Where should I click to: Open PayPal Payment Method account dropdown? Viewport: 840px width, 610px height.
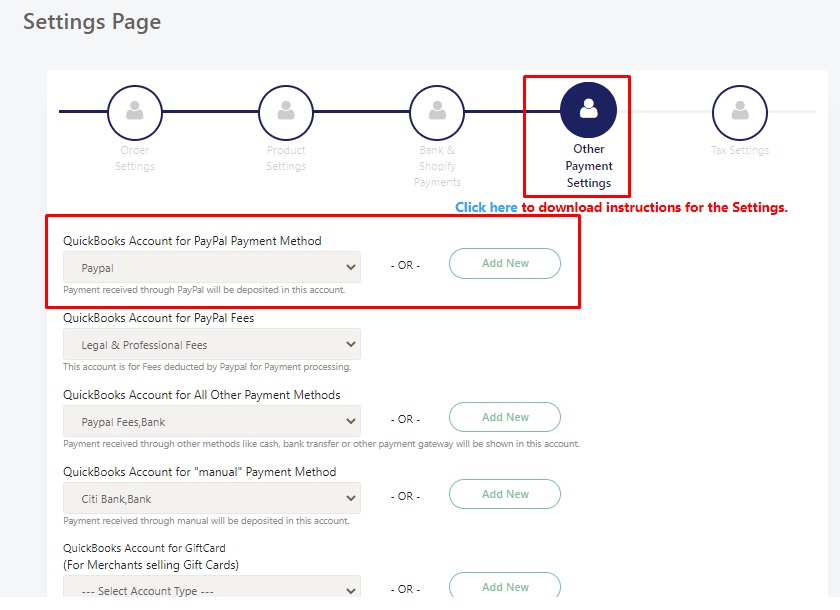(212, 267)
